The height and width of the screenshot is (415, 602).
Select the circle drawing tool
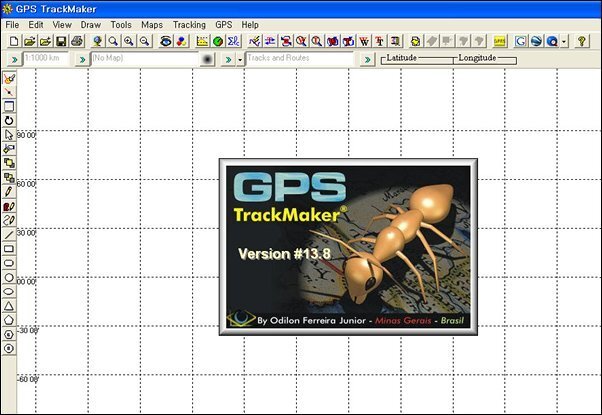(x=9, y=278)
